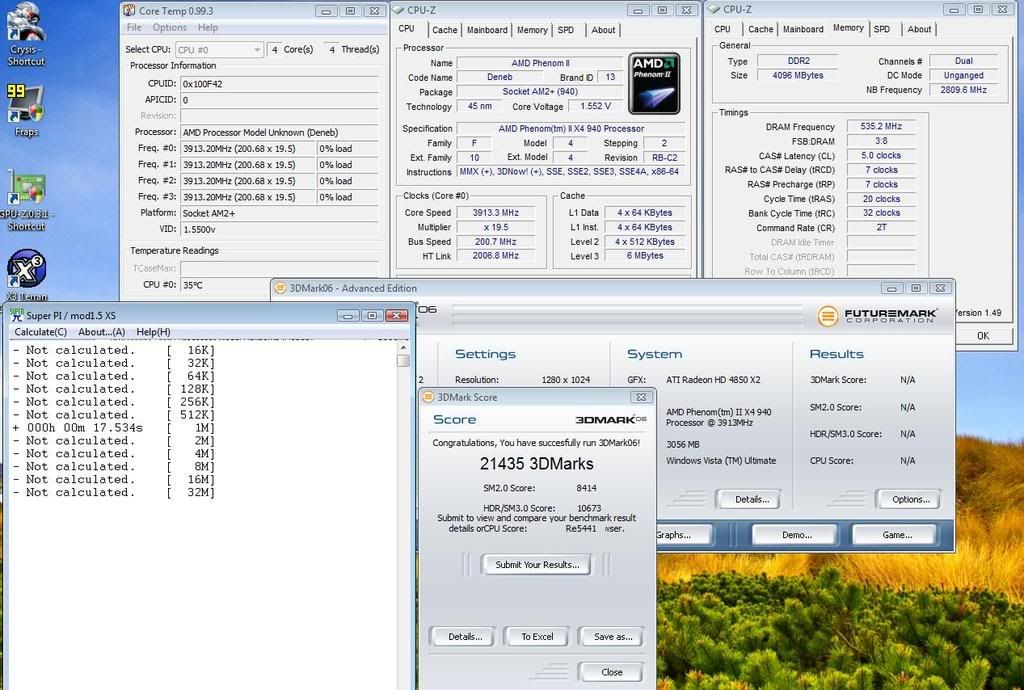The image size is (1024, 690).
Task: Open the GPU-Z 0.3.1 shortcut icon
Action: pos(25,201)
